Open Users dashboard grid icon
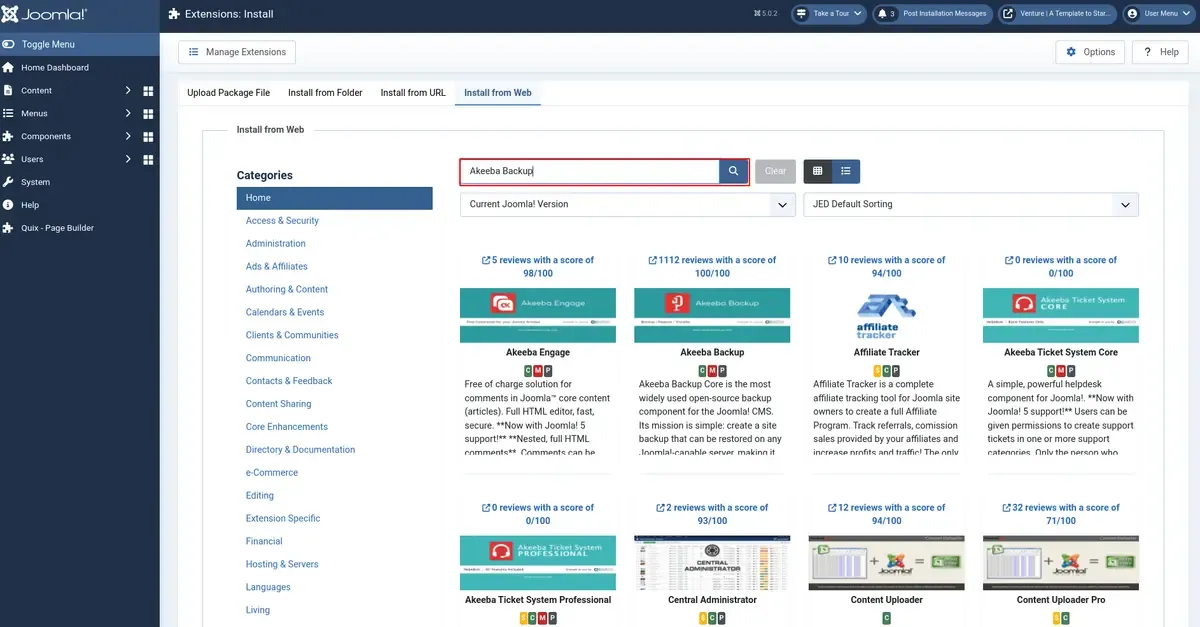Screen dimensions: 1200x627 click(148, 159)
